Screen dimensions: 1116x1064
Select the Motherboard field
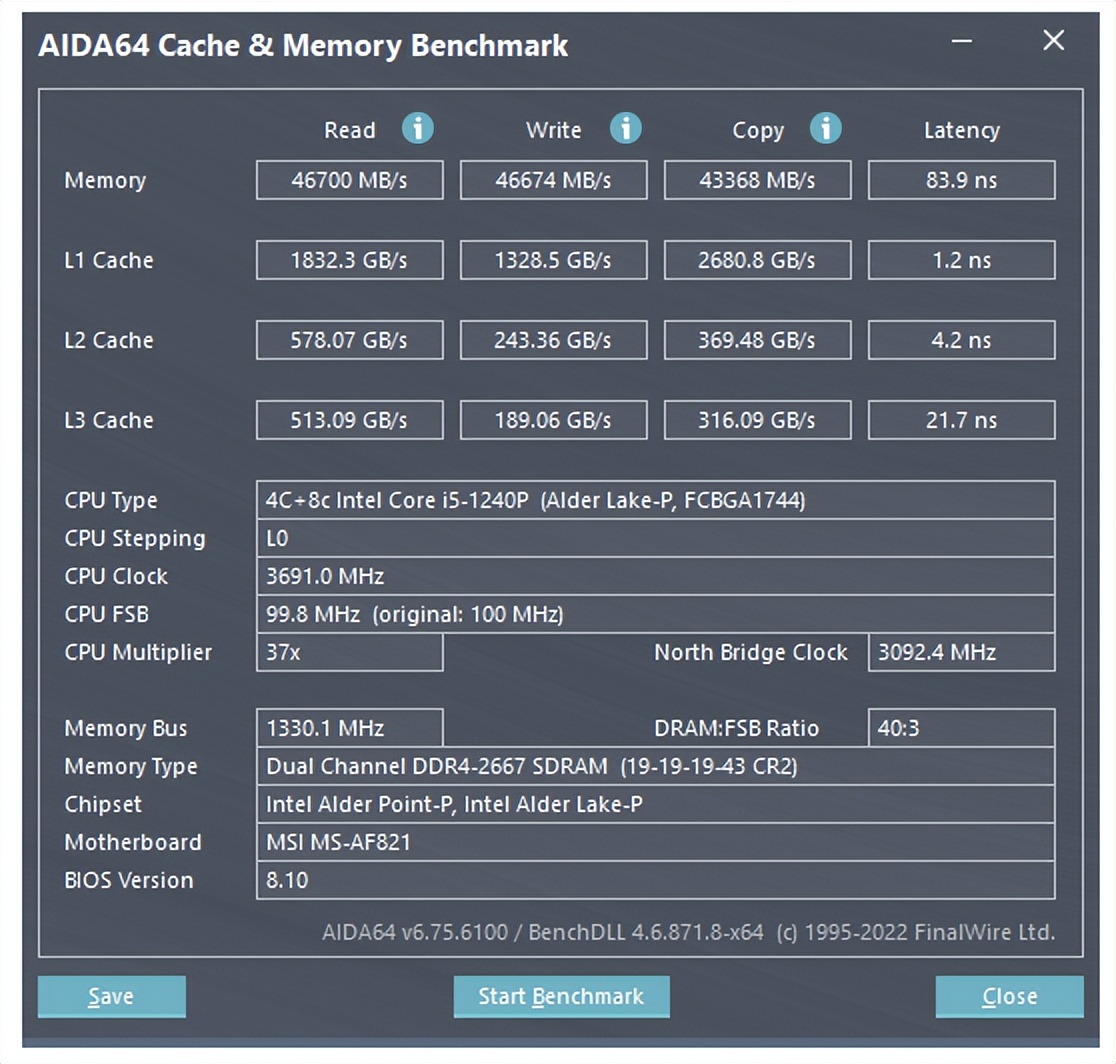click(x=655, y=843)
